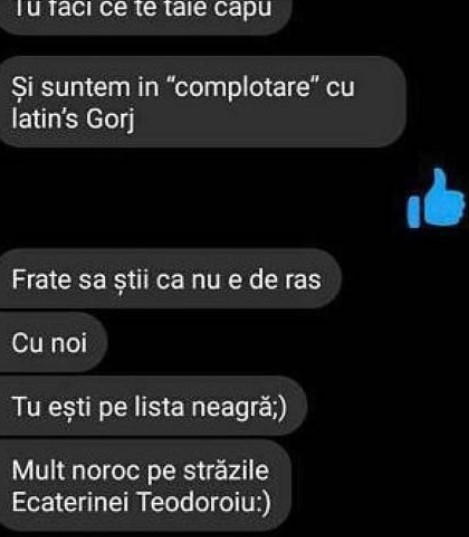Select the 'Tu faci ce te taie capu' message
Screen dimensions: 469x537
click(145, 15)
